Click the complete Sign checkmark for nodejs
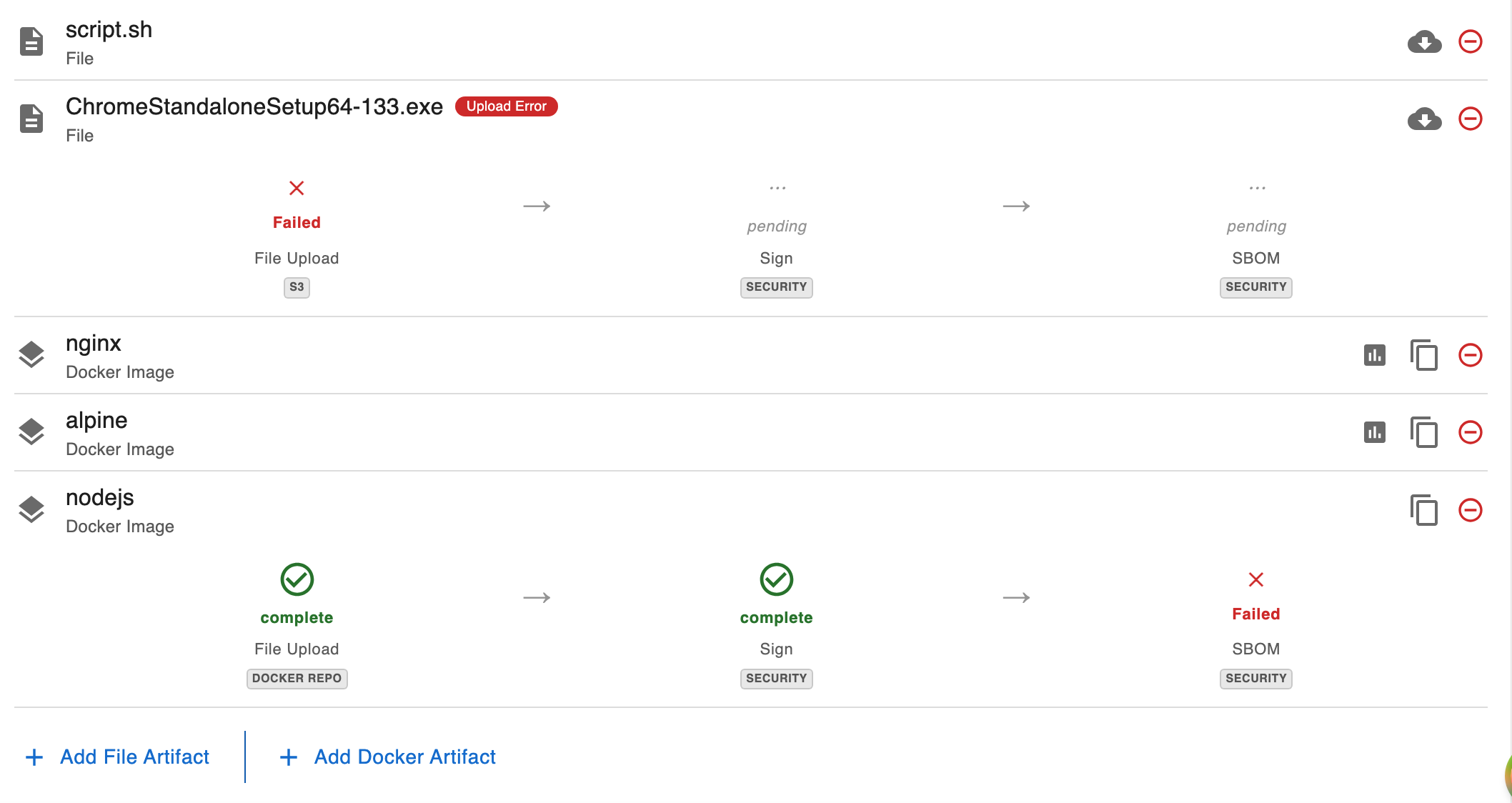Viewport: 1512px width, 803px height. coord(776,579)
